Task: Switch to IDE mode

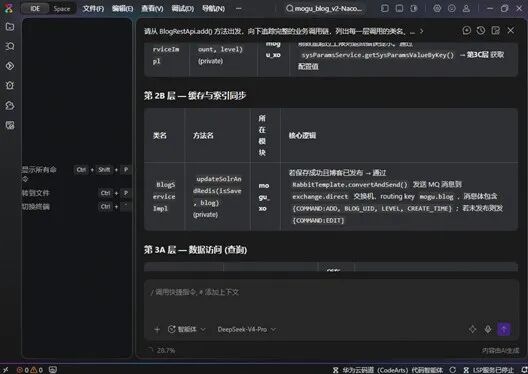Action: pyautogui.click(x=35, y=9)
